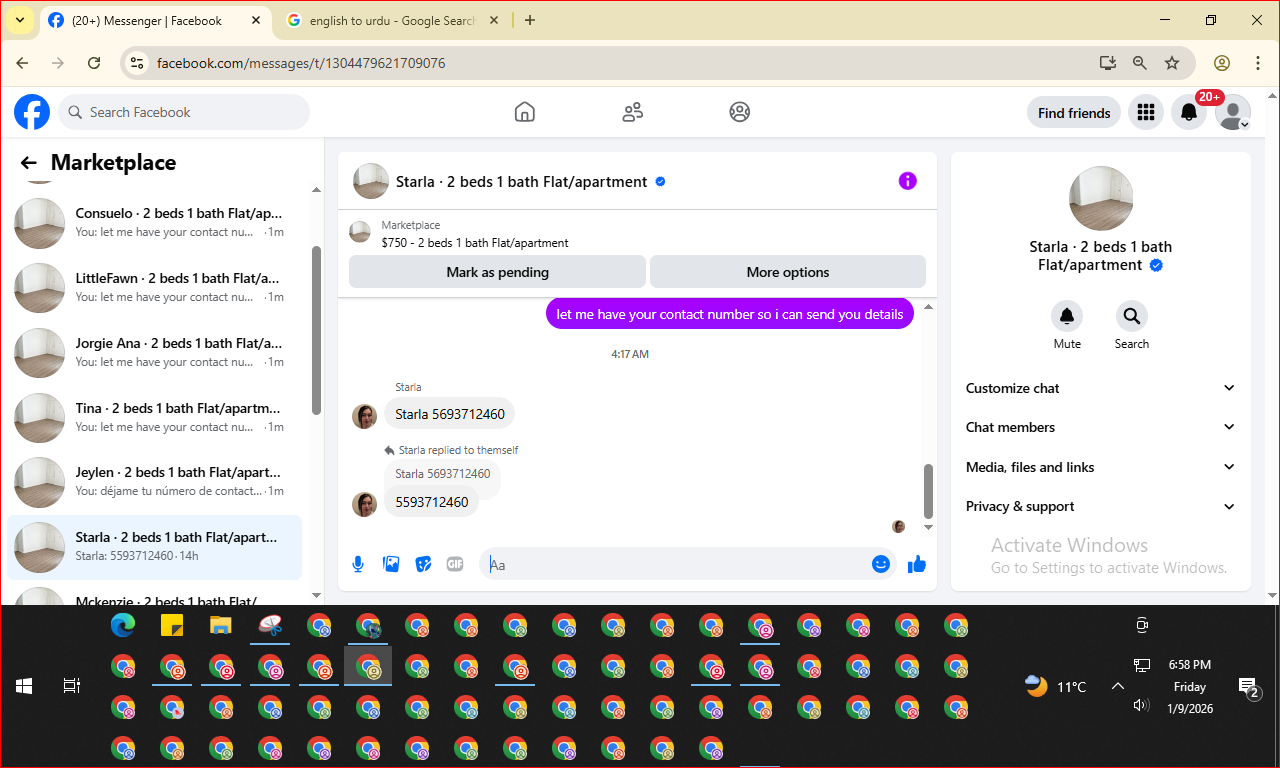The height and width of the screenshot is (768, 1280).
Task: Send a thumbs up like
Action: pyautogui.click(x=917, y=564)
